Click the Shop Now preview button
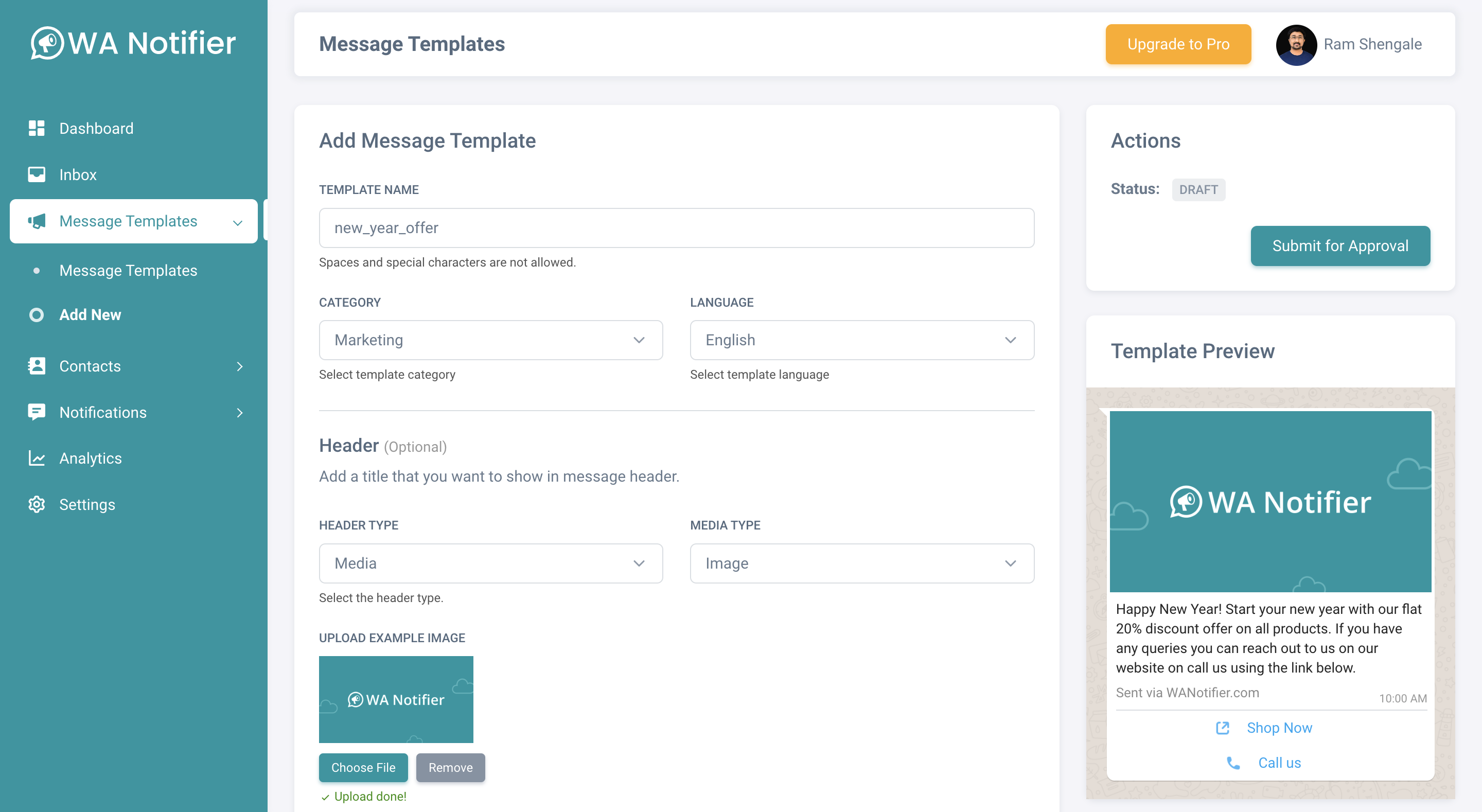The height and width of the screenshot is (812, 1482). [x=1264, y=728]
